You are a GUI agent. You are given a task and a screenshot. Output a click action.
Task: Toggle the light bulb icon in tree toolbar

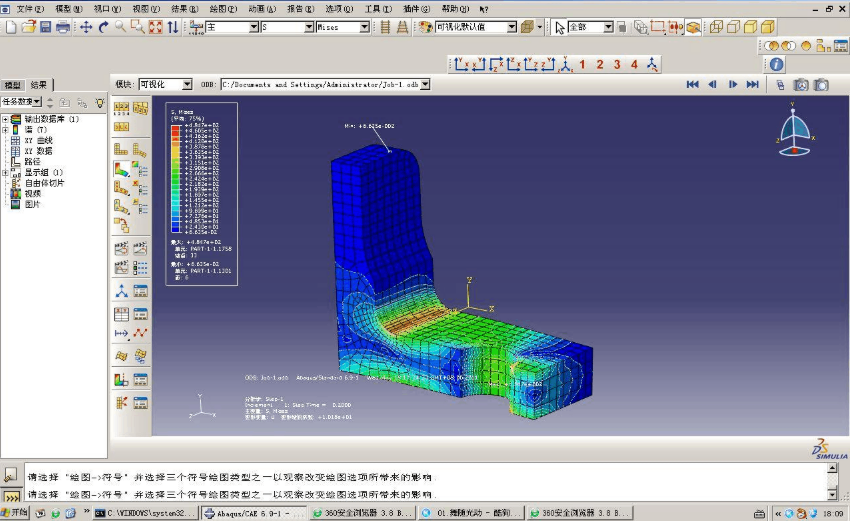(x=100, y=102)
